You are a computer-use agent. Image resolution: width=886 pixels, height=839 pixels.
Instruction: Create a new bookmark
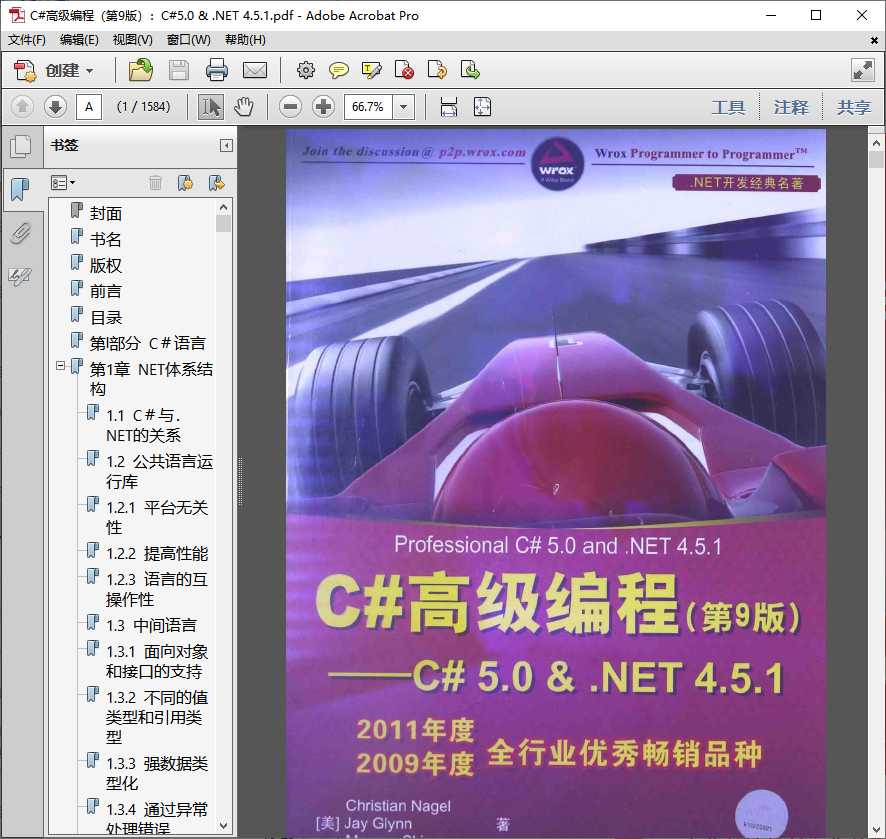(x=186, y=182)
